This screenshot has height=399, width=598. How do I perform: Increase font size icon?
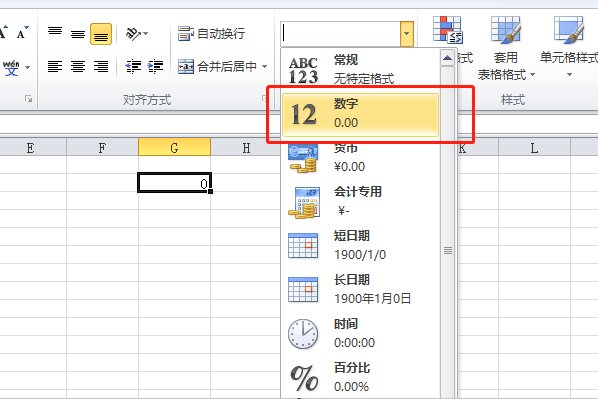coord(4,33)
